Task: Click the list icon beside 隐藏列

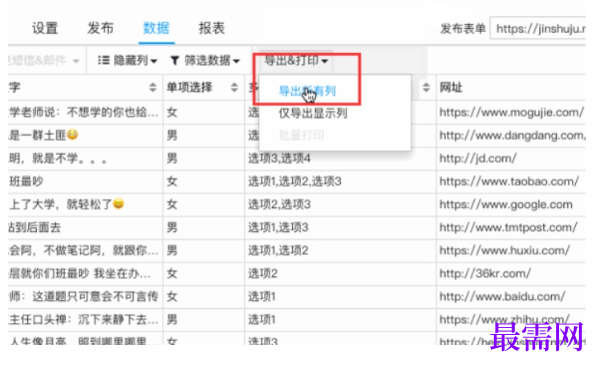Action: pos(104,60)
